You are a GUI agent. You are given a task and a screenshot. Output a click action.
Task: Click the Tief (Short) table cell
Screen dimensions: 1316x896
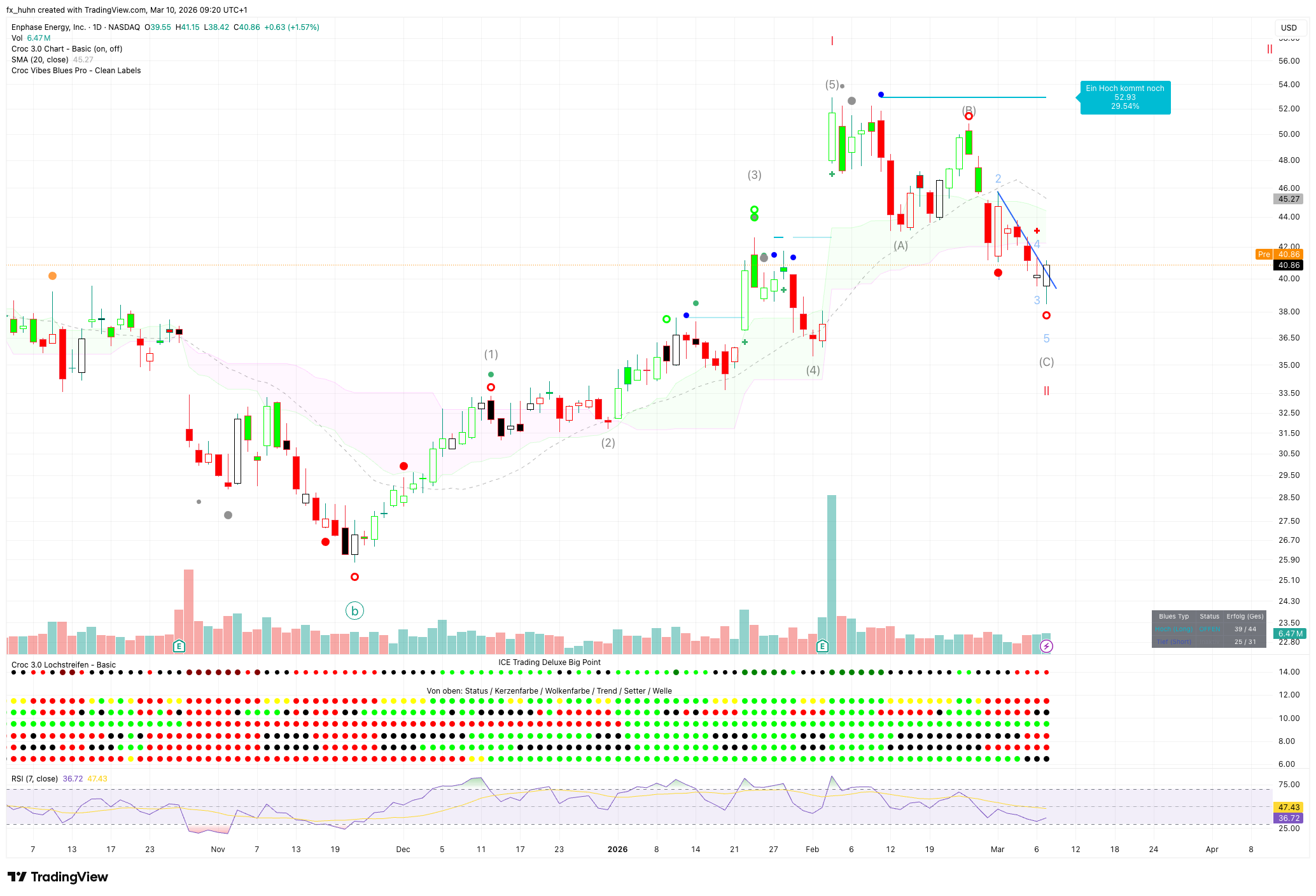pyautogui.click(x=1173, y=641)
